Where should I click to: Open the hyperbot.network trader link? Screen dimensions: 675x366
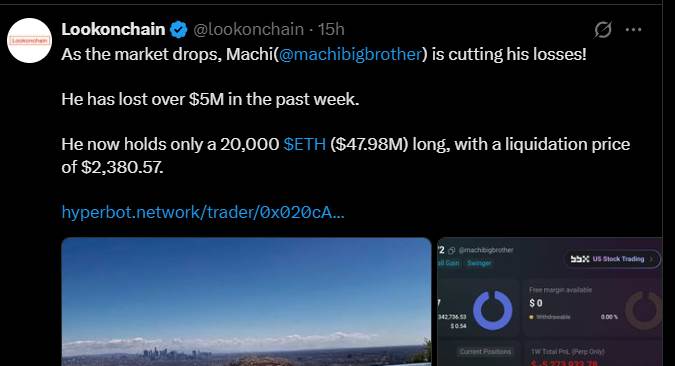[x=203, y=212]
